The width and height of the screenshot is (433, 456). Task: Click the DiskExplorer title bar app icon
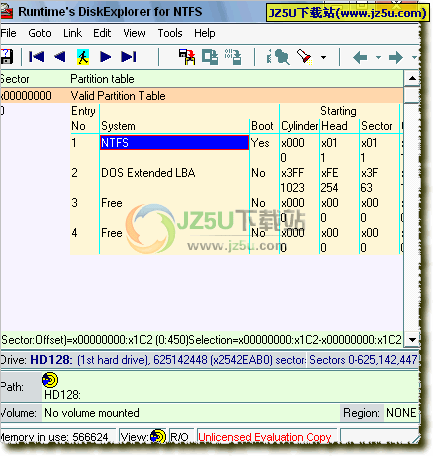pyautogui.click(x=7, y=12)
